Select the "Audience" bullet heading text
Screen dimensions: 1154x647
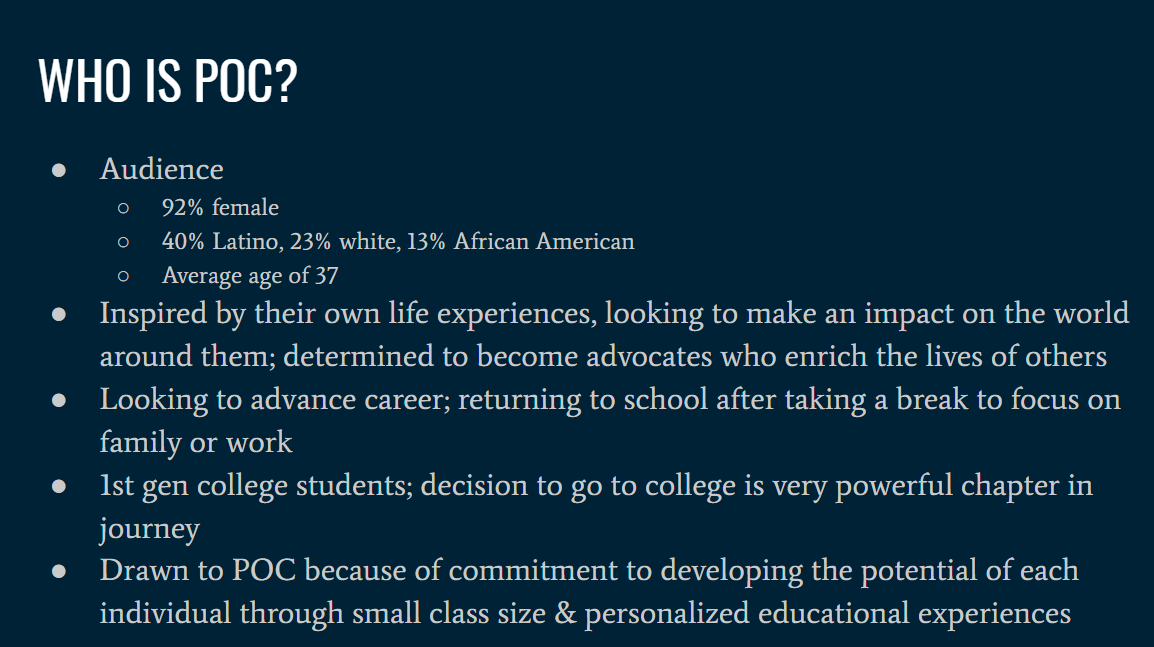click(x=161, y=169)
